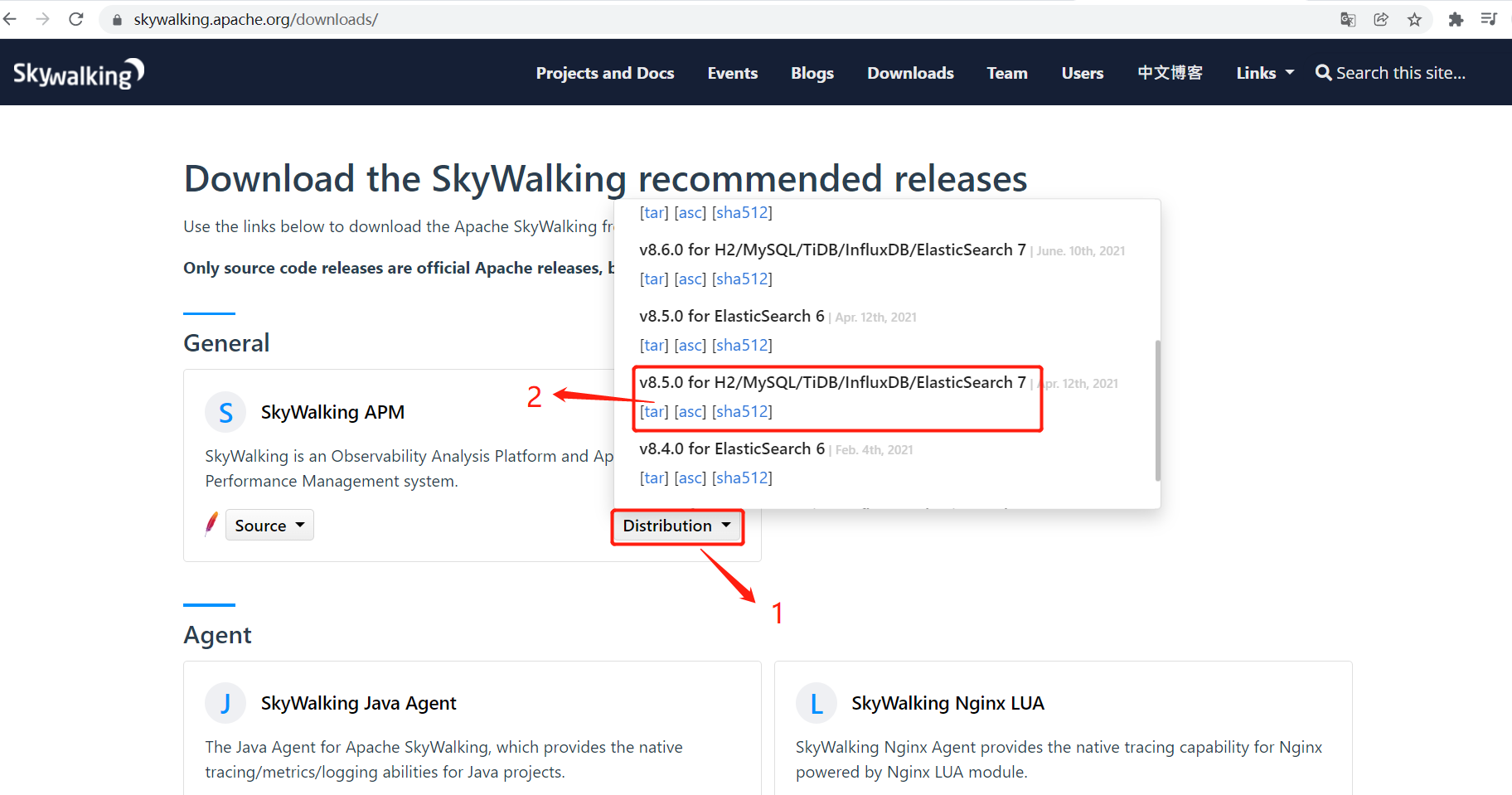Download tar for v8.5.0 H2/MySQL/TiDB

point(654,411)
